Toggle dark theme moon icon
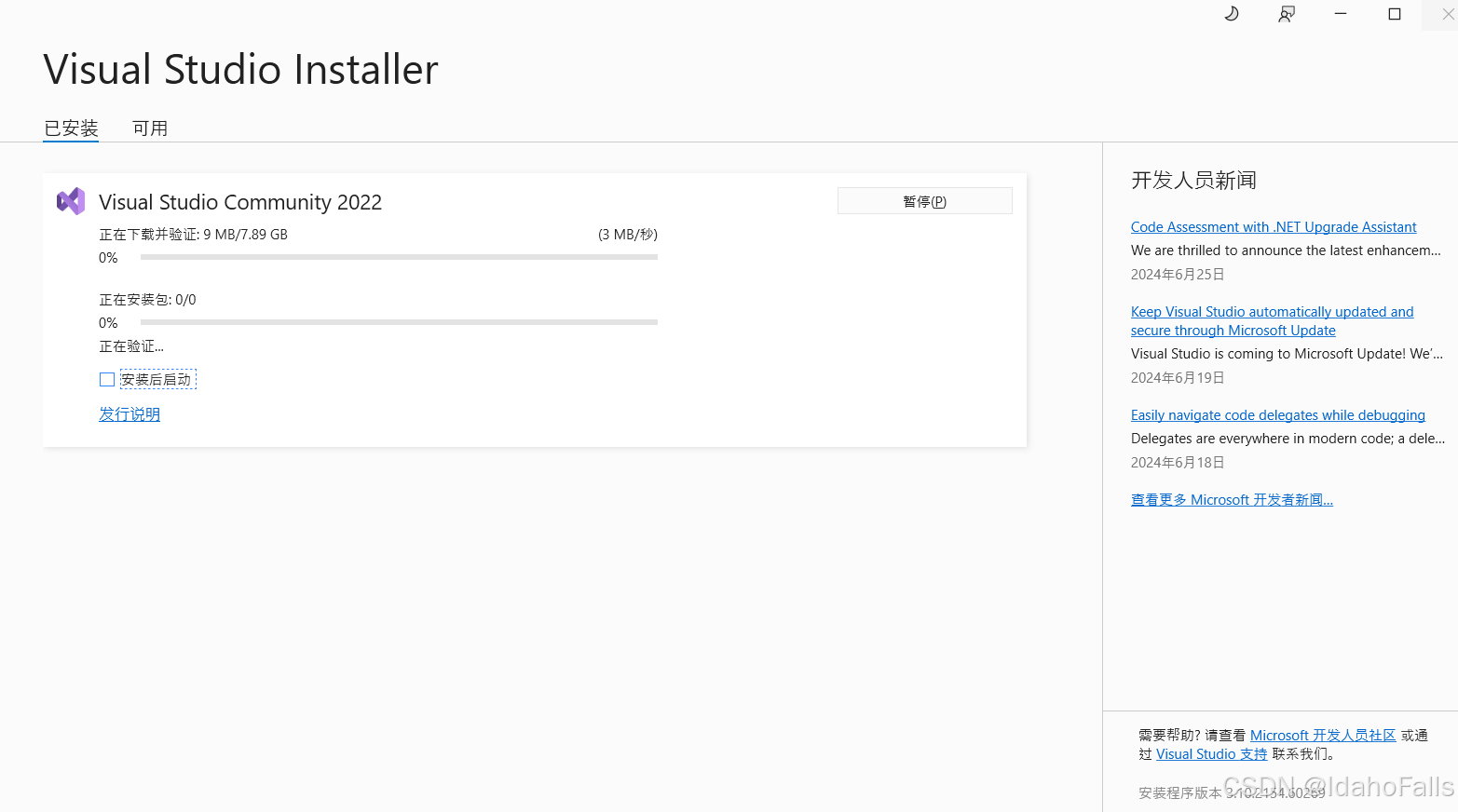This screenshot has width=1458, height=812. coord(1232,14)
